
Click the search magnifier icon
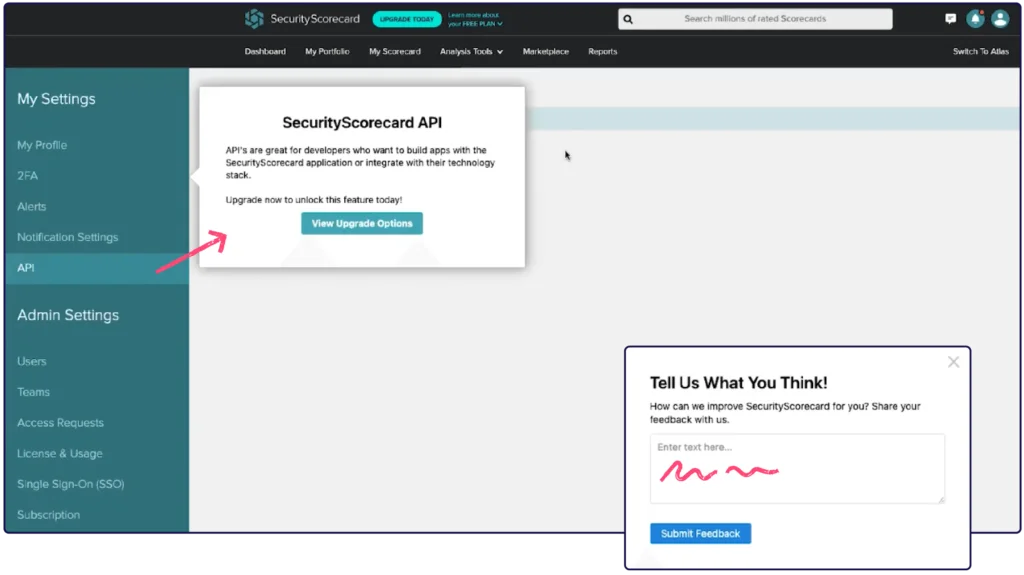coord(628,19)
